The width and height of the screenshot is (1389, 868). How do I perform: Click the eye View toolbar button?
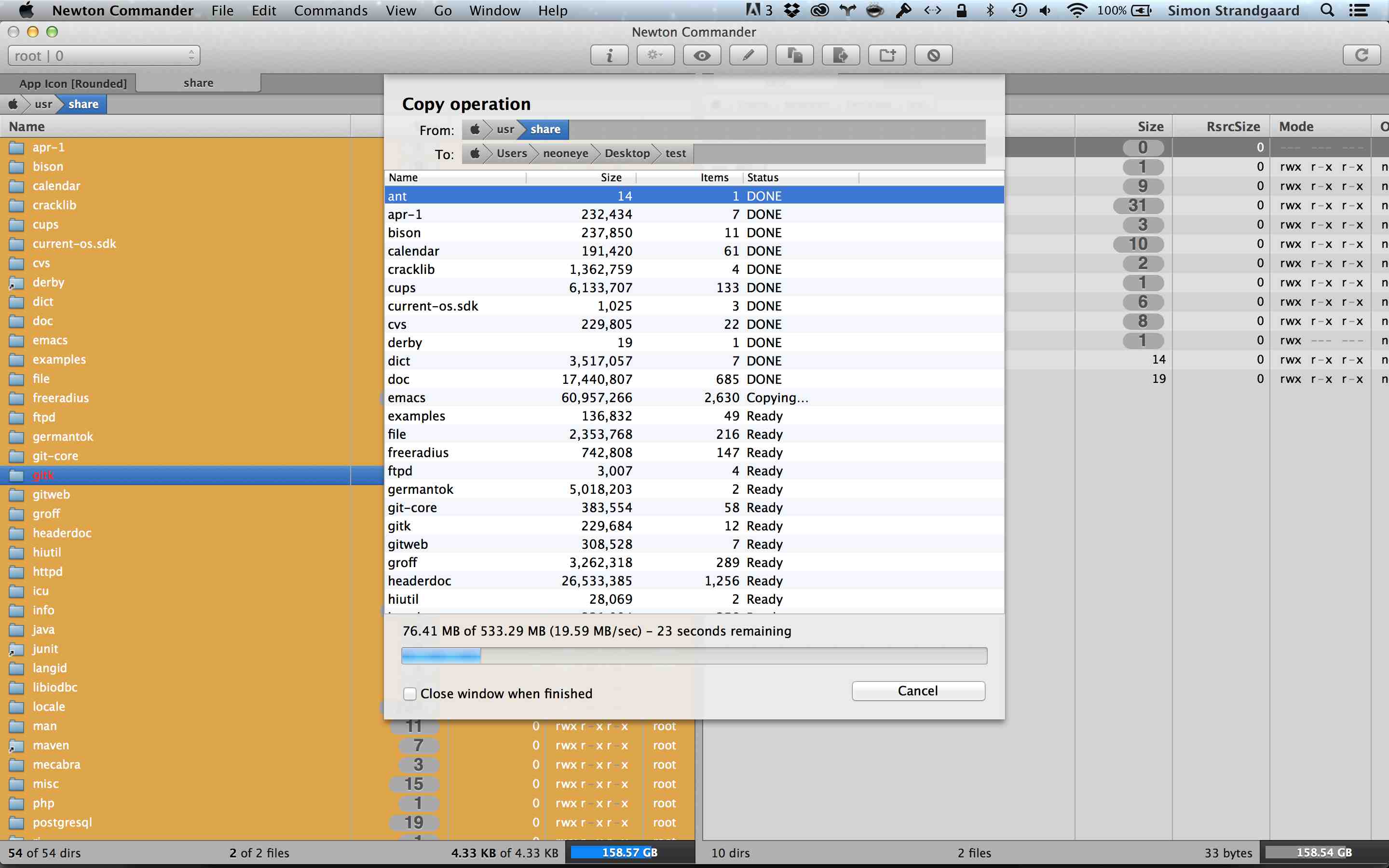(702, 55)
